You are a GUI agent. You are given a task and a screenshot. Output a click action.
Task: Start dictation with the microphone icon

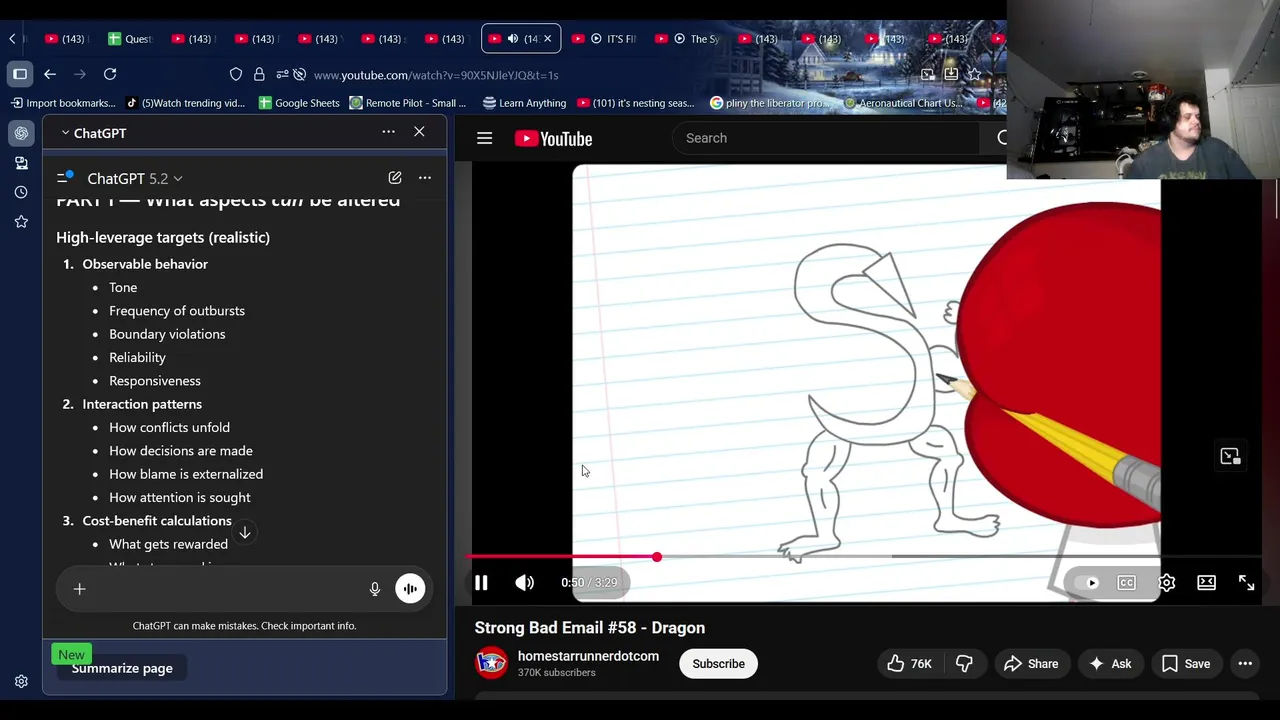(x=375, y=589)
